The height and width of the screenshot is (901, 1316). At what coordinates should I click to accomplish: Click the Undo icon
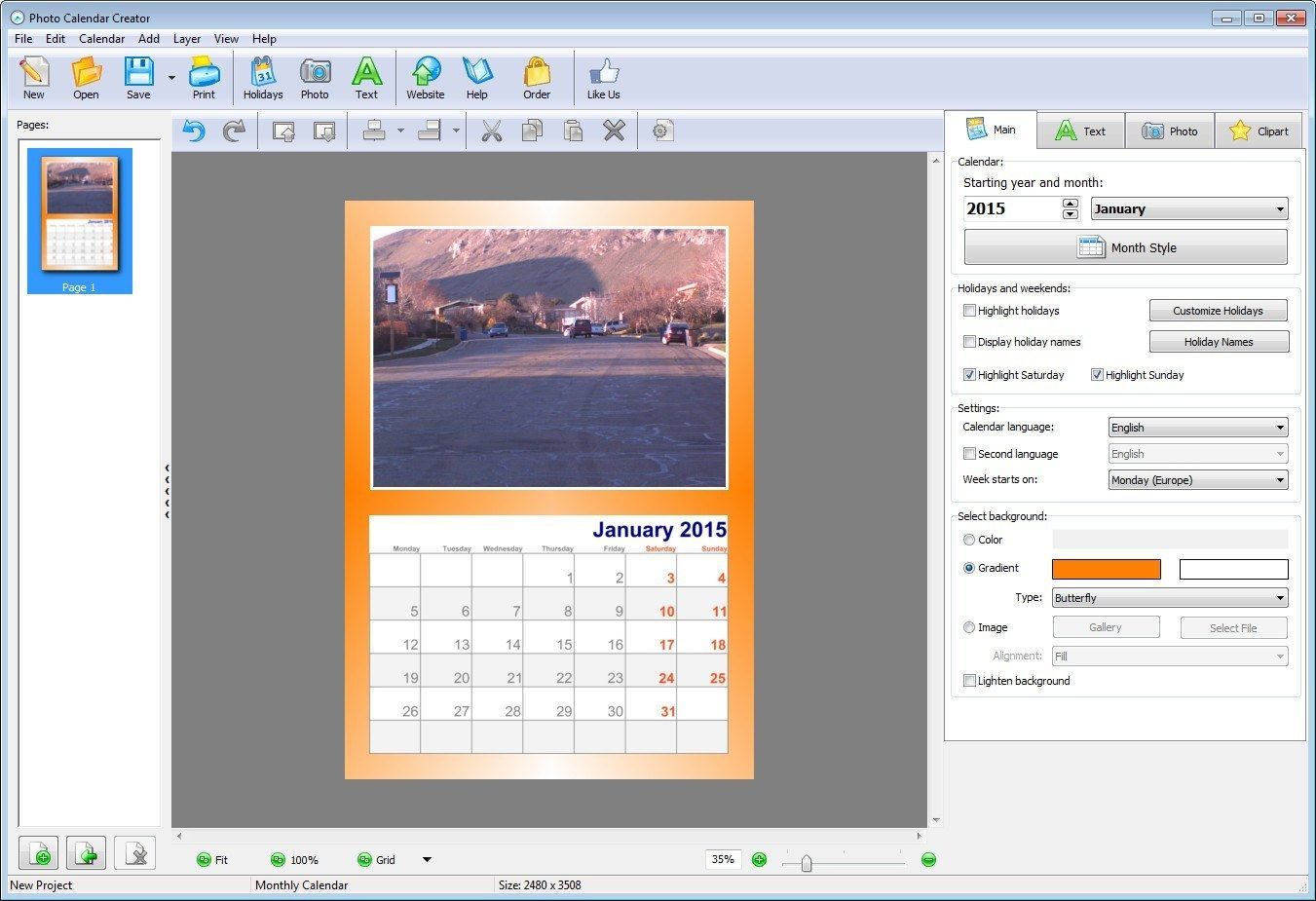click(193, 131)
